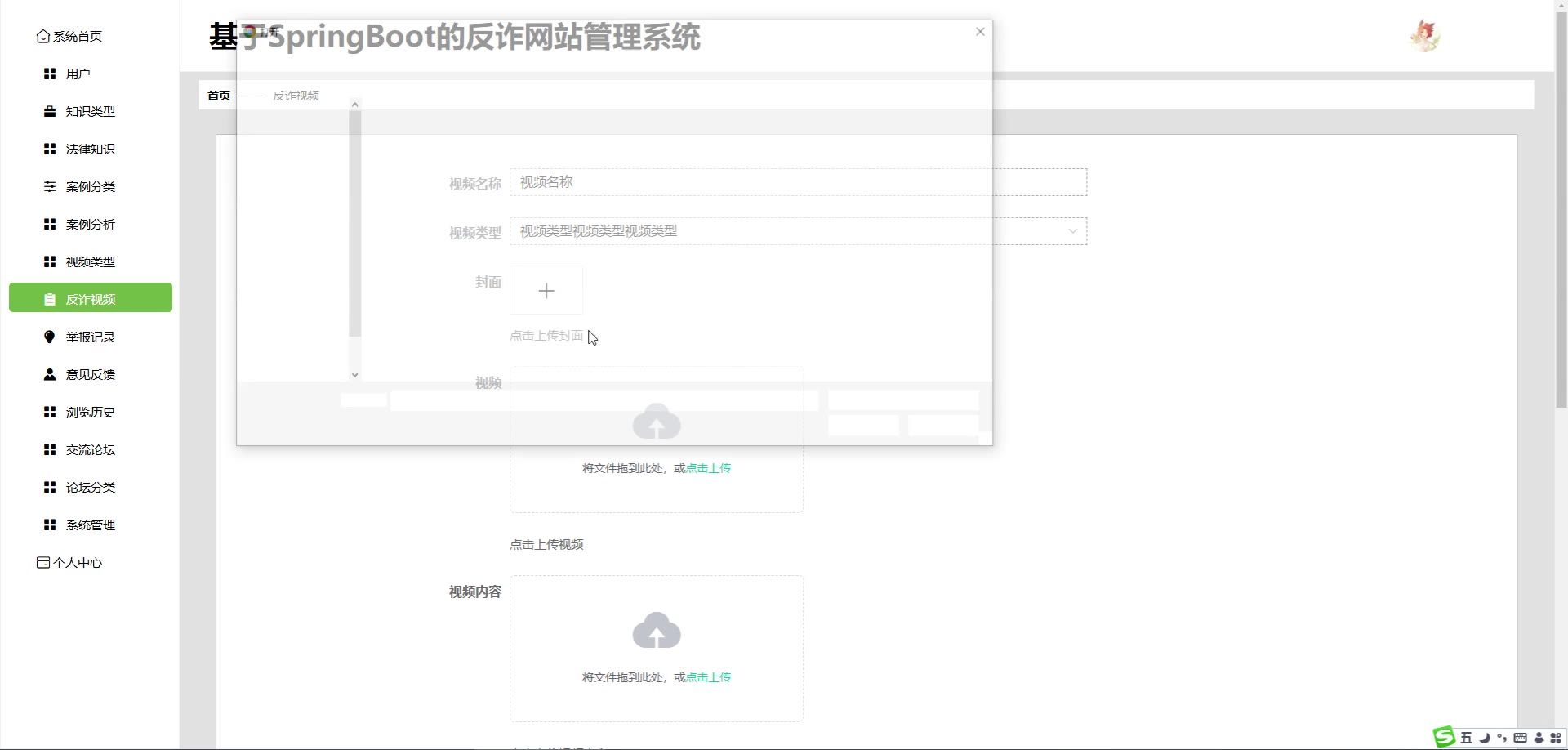
Task: Expand 系统管理 in the sidebar
Action: point(91,525)
